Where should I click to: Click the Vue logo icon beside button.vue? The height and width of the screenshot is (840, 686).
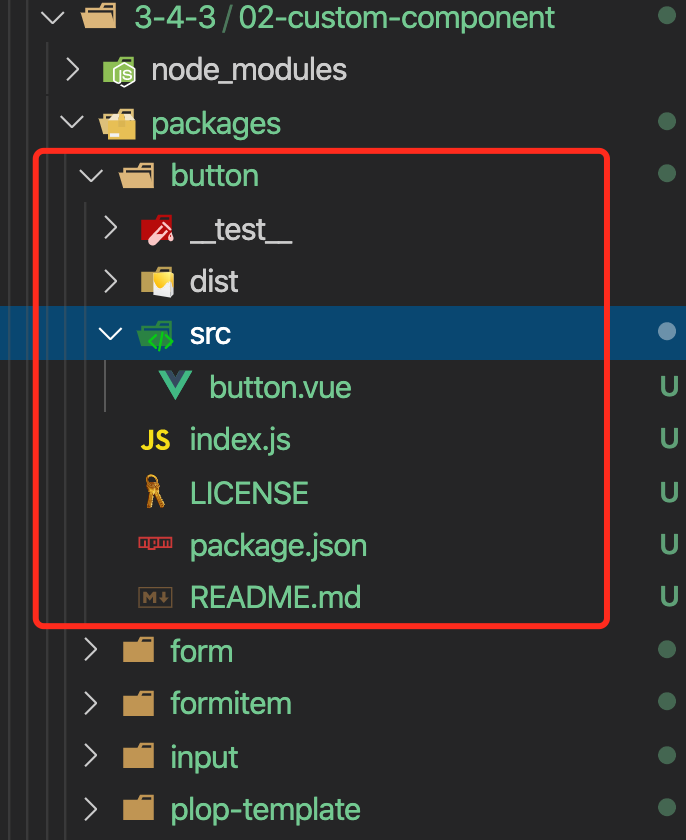point(175,385)
